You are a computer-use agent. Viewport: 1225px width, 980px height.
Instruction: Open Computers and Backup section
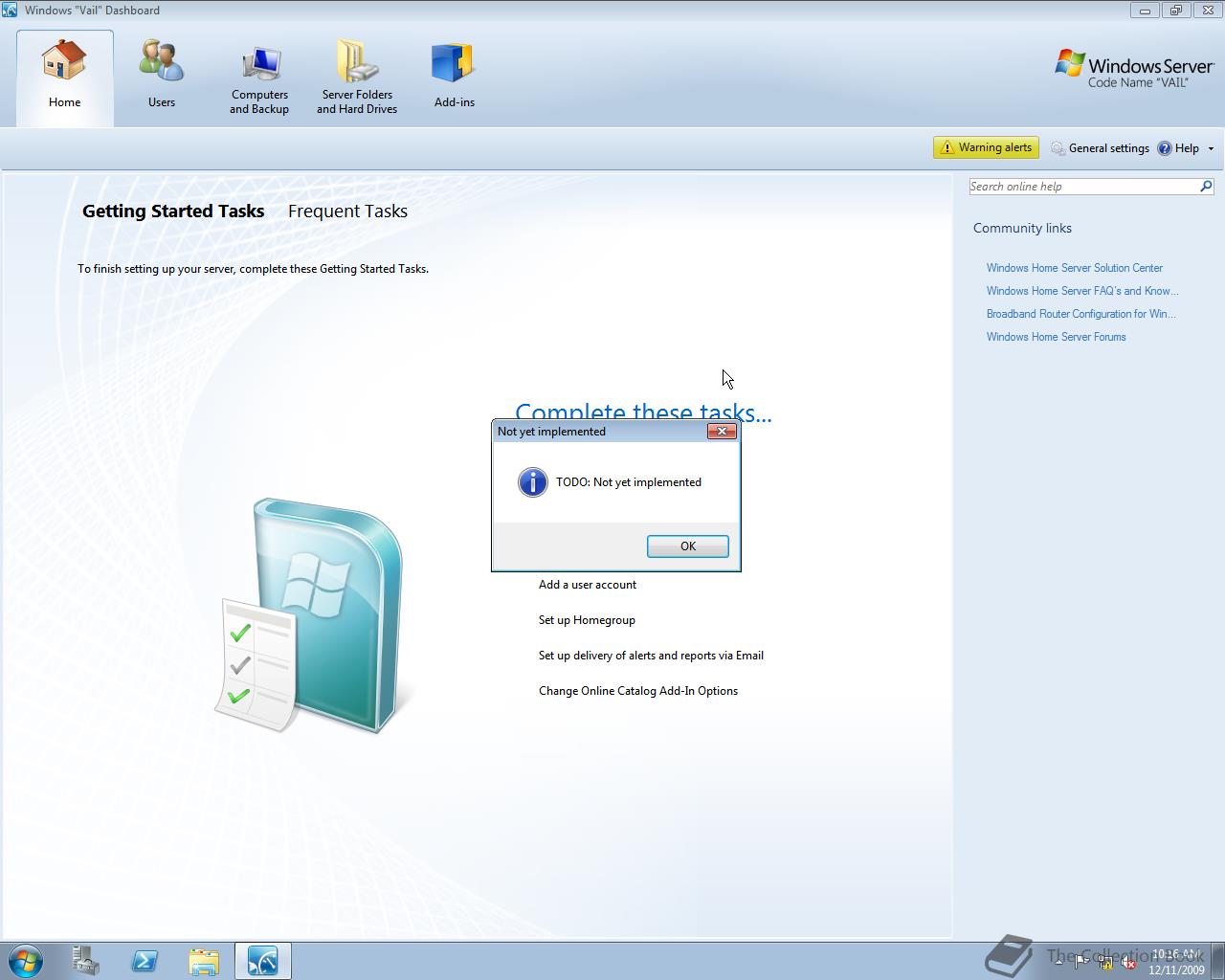tap(259, 80)
